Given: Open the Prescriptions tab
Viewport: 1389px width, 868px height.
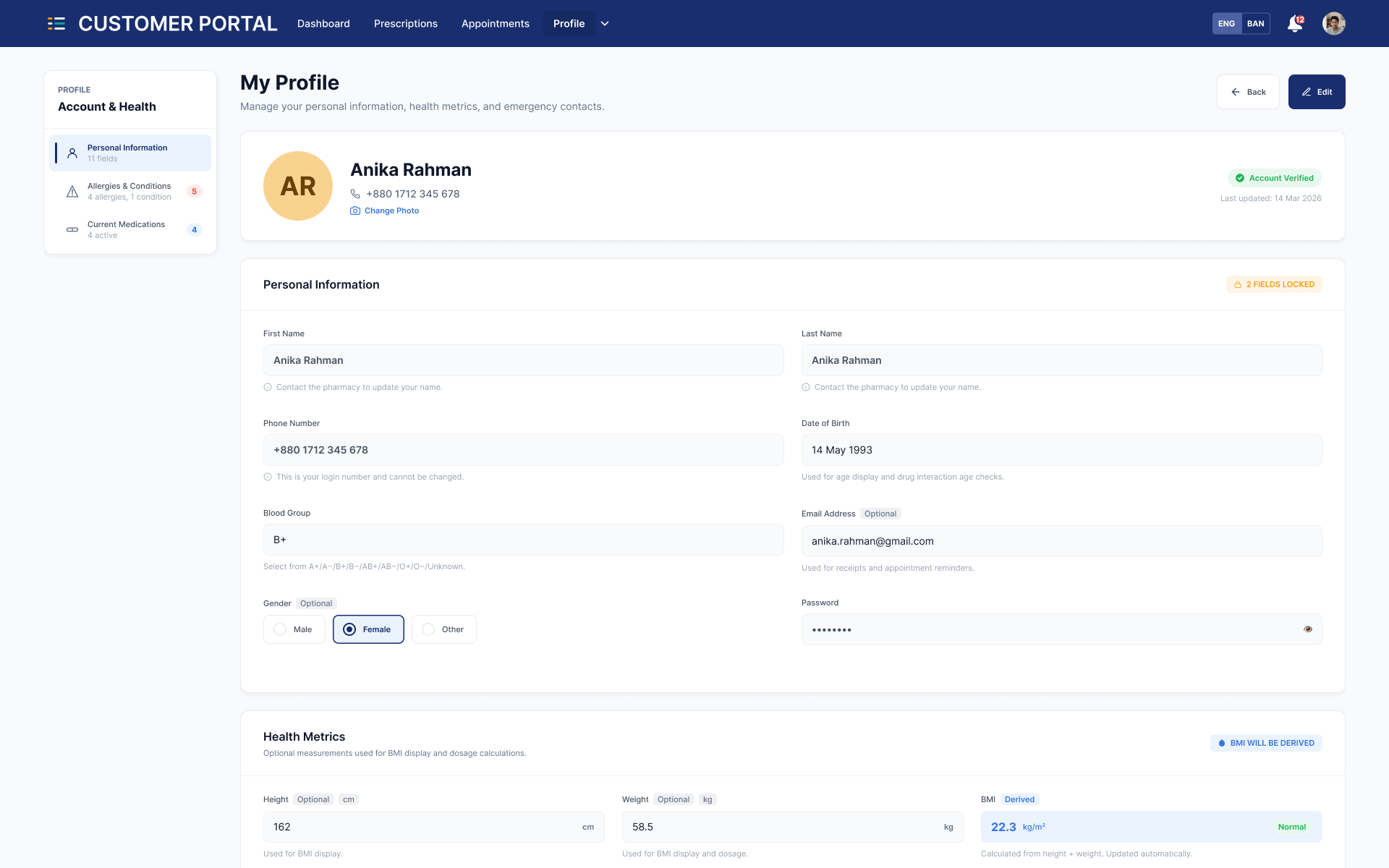Looking at the screenshot, I should [x=406, y=24].
